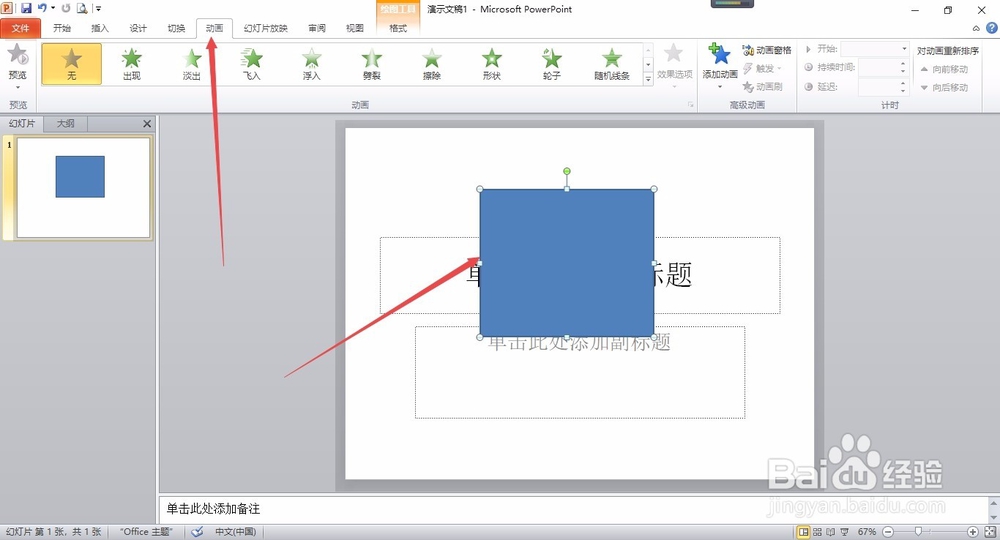
Task: Switch to the 幻灯片放映 Slide Show tab
Action: click(266, 28)
